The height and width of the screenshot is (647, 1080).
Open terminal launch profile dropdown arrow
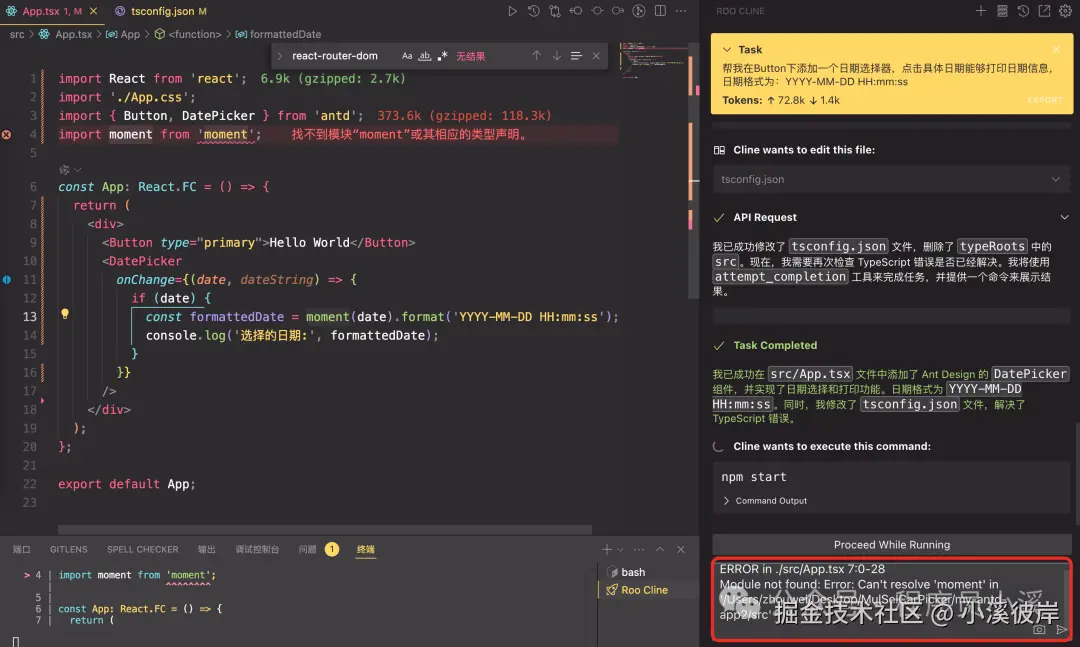(620, 549)
